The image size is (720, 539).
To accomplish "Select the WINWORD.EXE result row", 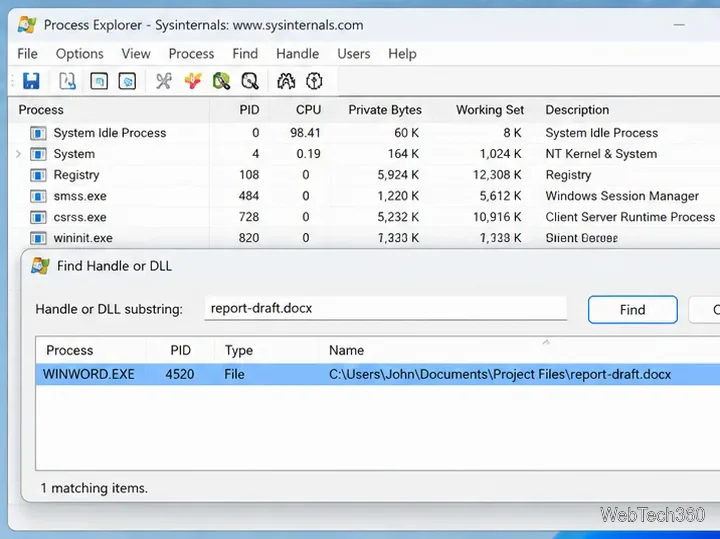I will [x=377, y=374].
